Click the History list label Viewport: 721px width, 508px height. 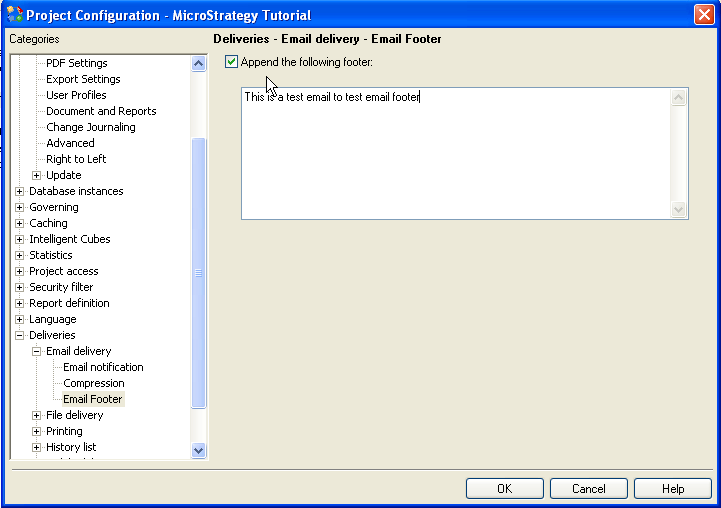pyautogui.click(x=71, y=447)
